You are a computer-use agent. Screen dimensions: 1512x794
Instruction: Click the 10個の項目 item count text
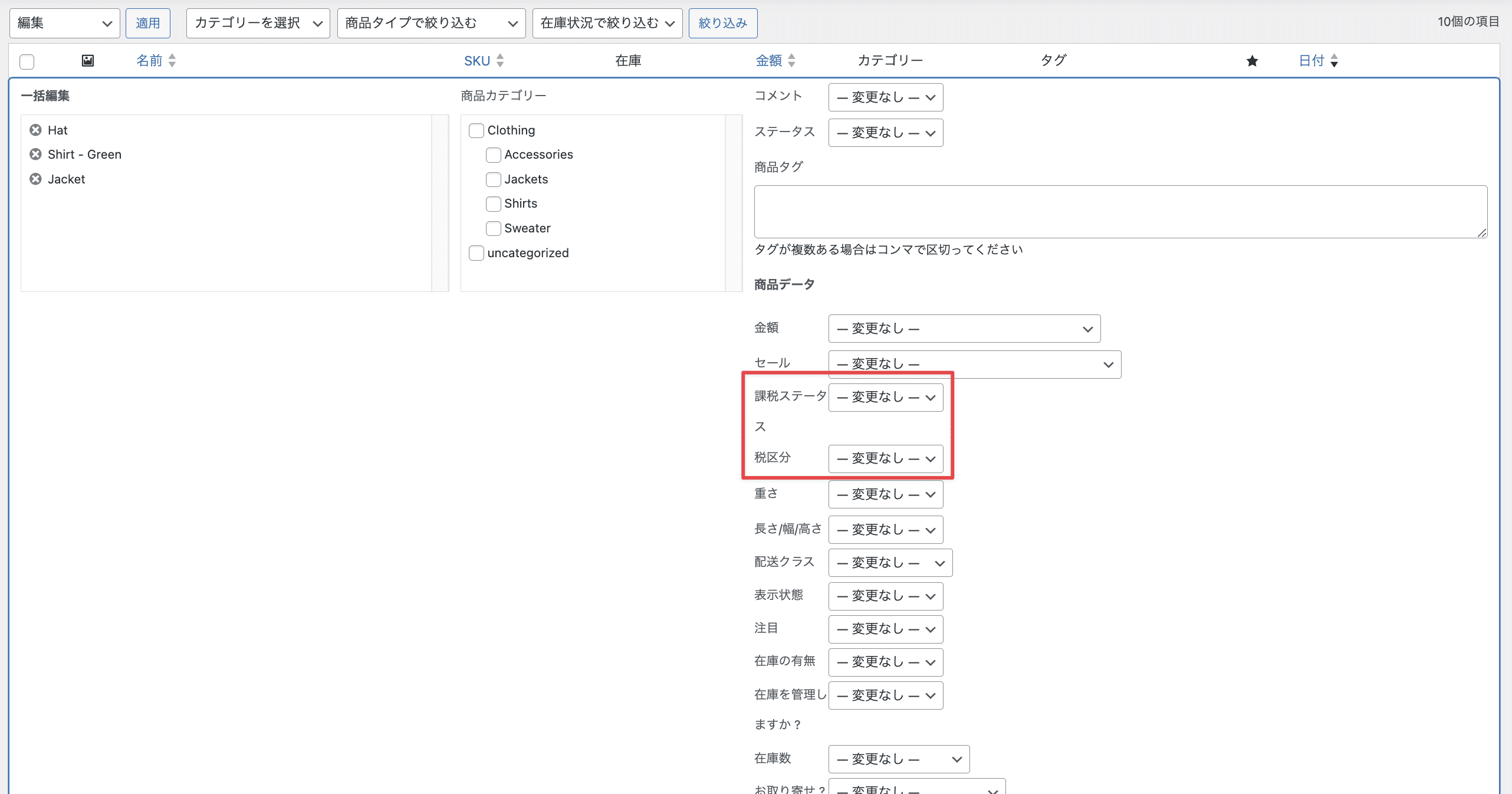pyautogui.click(x=1468, y=22)
